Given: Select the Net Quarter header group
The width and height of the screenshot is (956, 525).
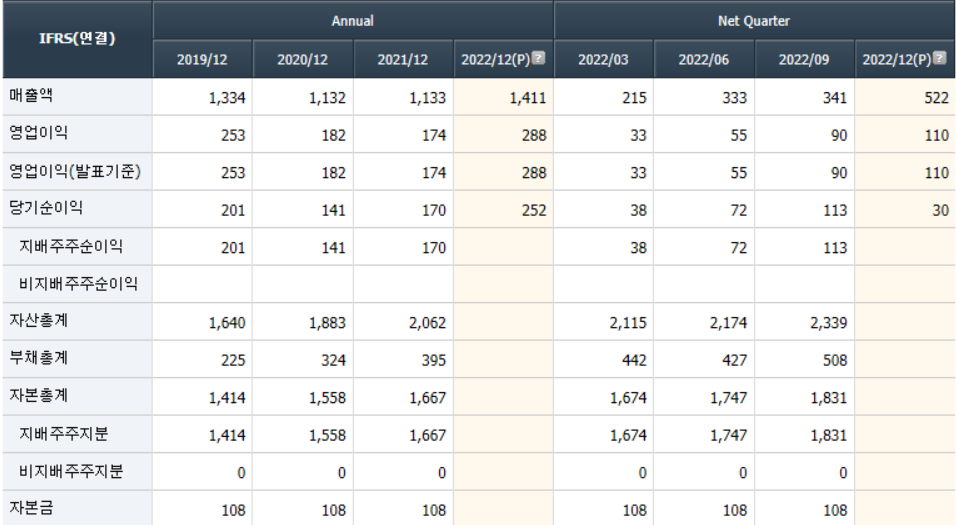Looking at the screenshot, I should click(x=754, y=21).
